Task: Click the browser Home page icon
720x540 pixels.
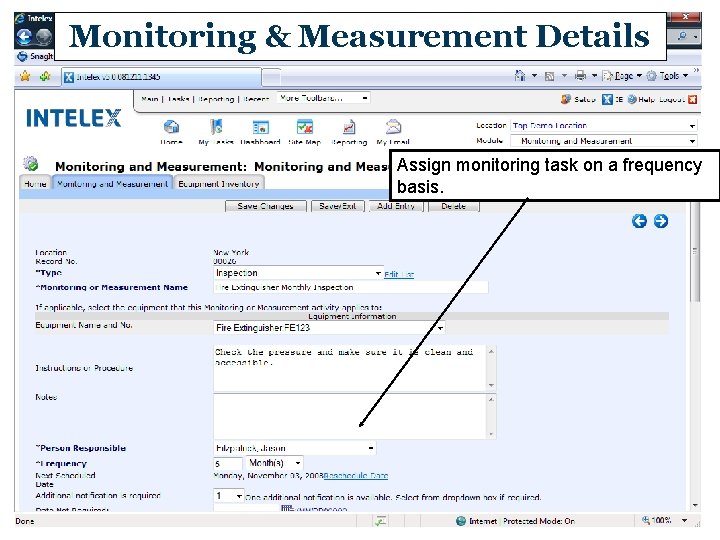Action: tap(520, 76)
